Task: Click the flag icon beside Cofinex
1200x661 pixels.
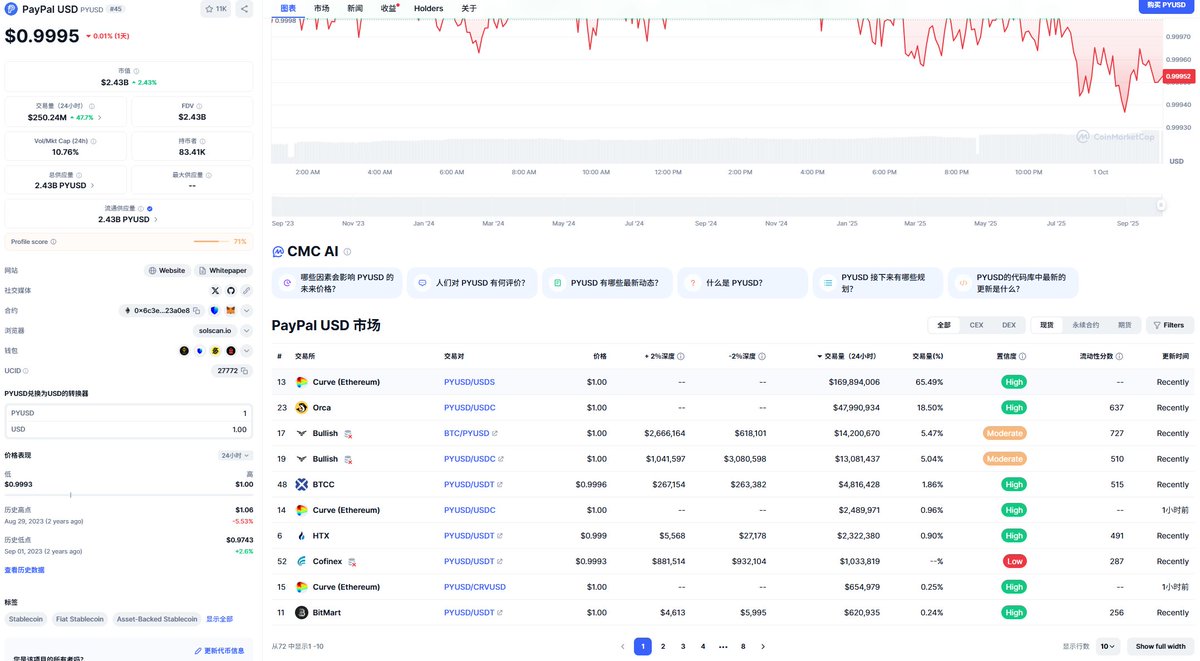Action: 352,562
